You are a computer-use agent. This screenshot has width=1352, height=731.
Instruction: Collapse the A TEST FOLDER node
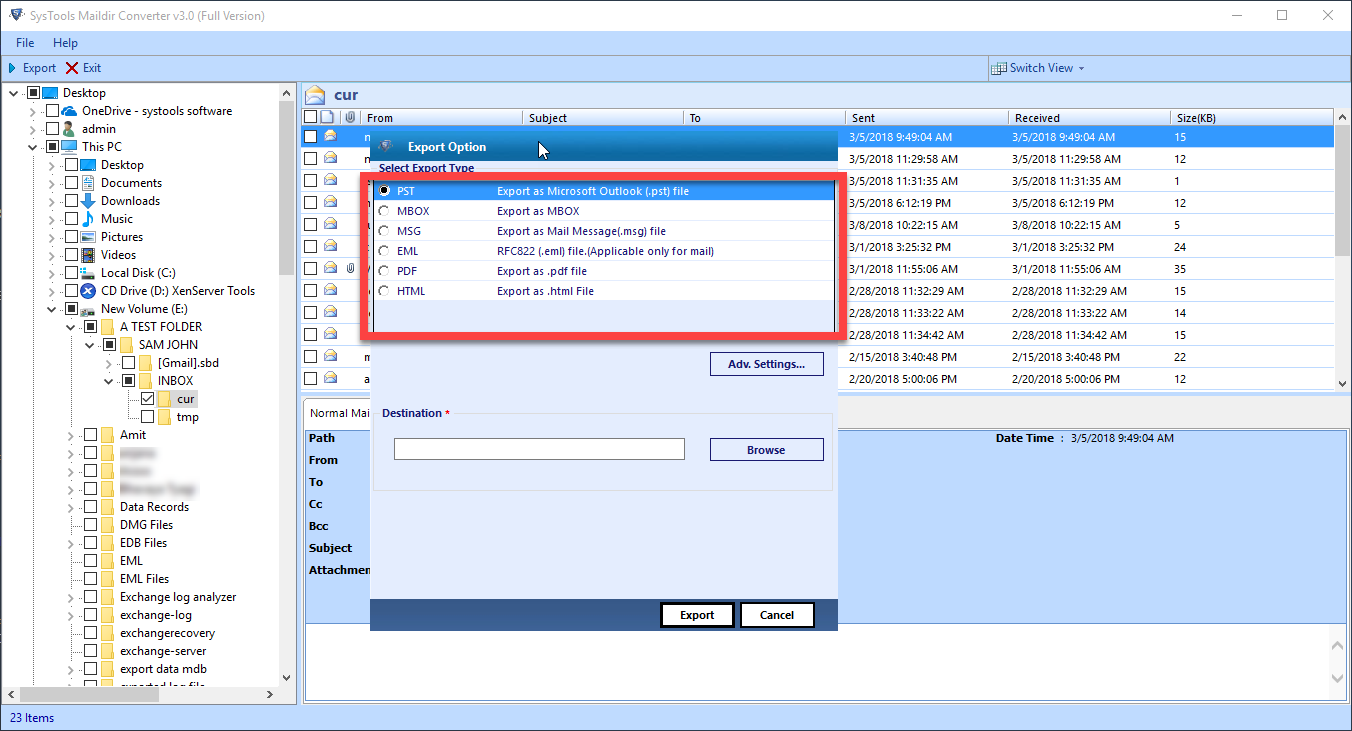click(x=71, y=327)
